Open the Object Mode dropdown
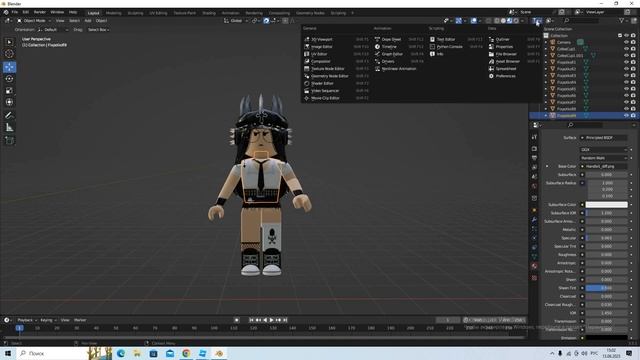640x360 pixels. (x=33, y=20)
